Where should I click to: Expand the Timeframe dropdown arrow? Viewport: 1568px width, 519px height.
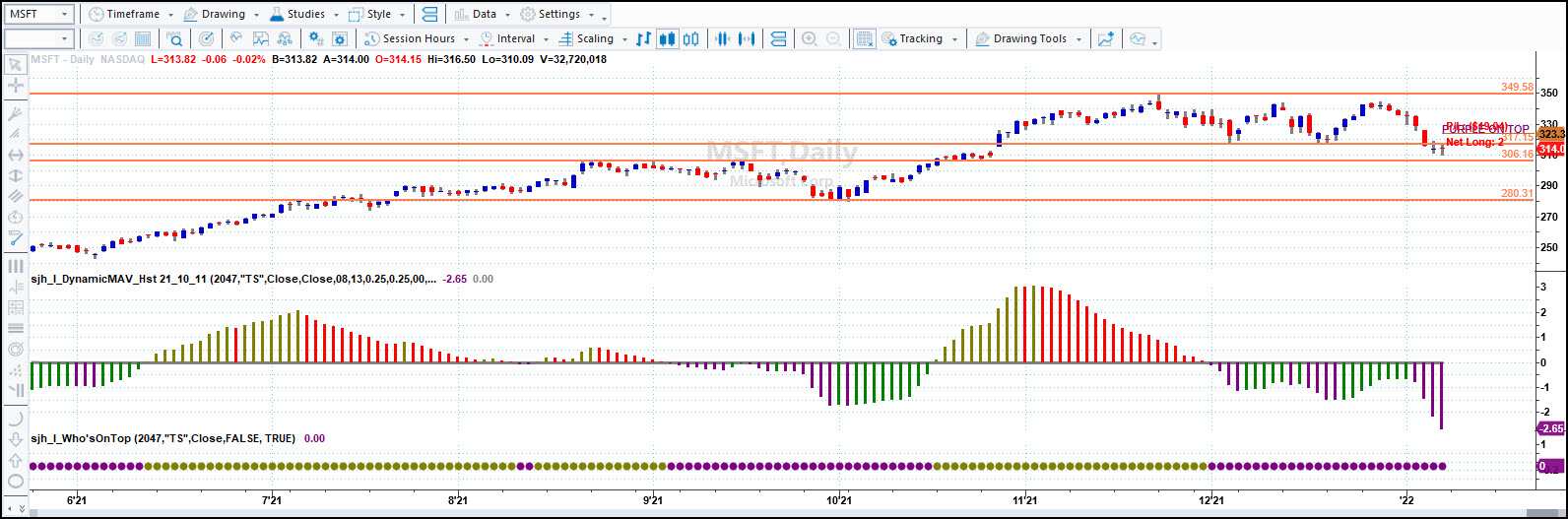[169, 16]
